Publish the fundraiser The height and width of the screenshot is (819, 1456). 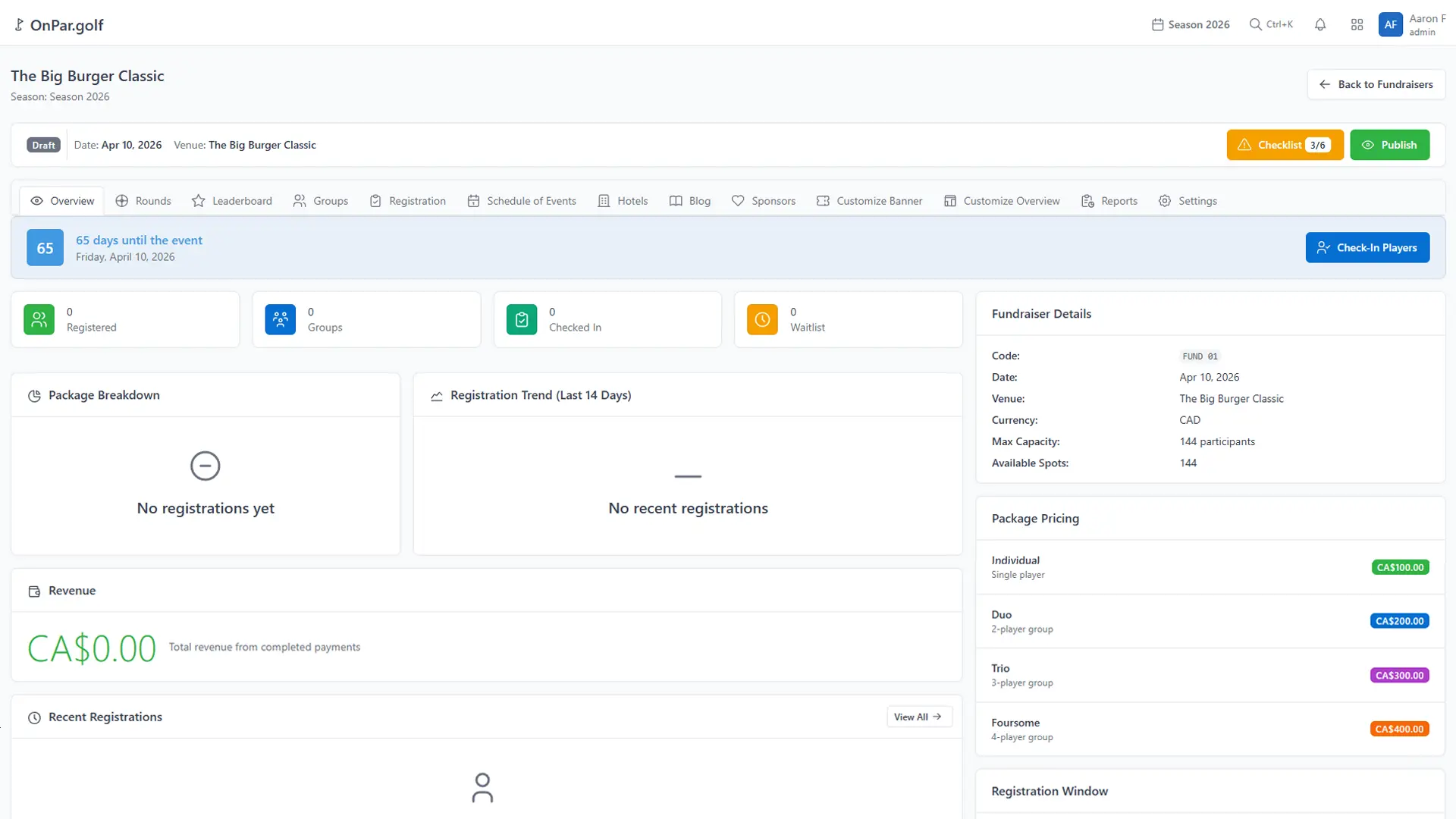click(x=1390, y=144)
